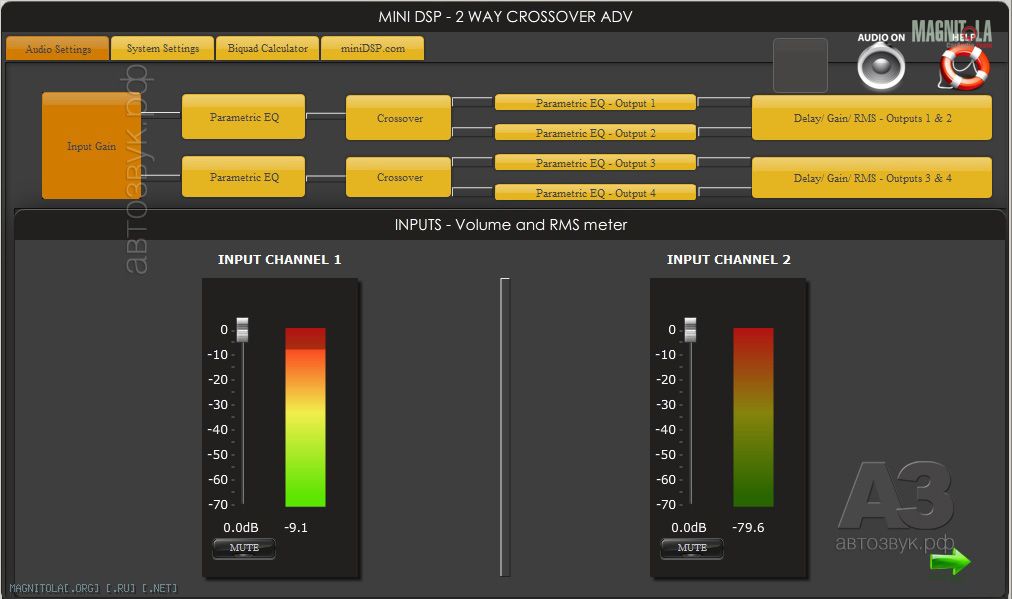
Task: Mute Input Channel 2
Action: [692, 548]
